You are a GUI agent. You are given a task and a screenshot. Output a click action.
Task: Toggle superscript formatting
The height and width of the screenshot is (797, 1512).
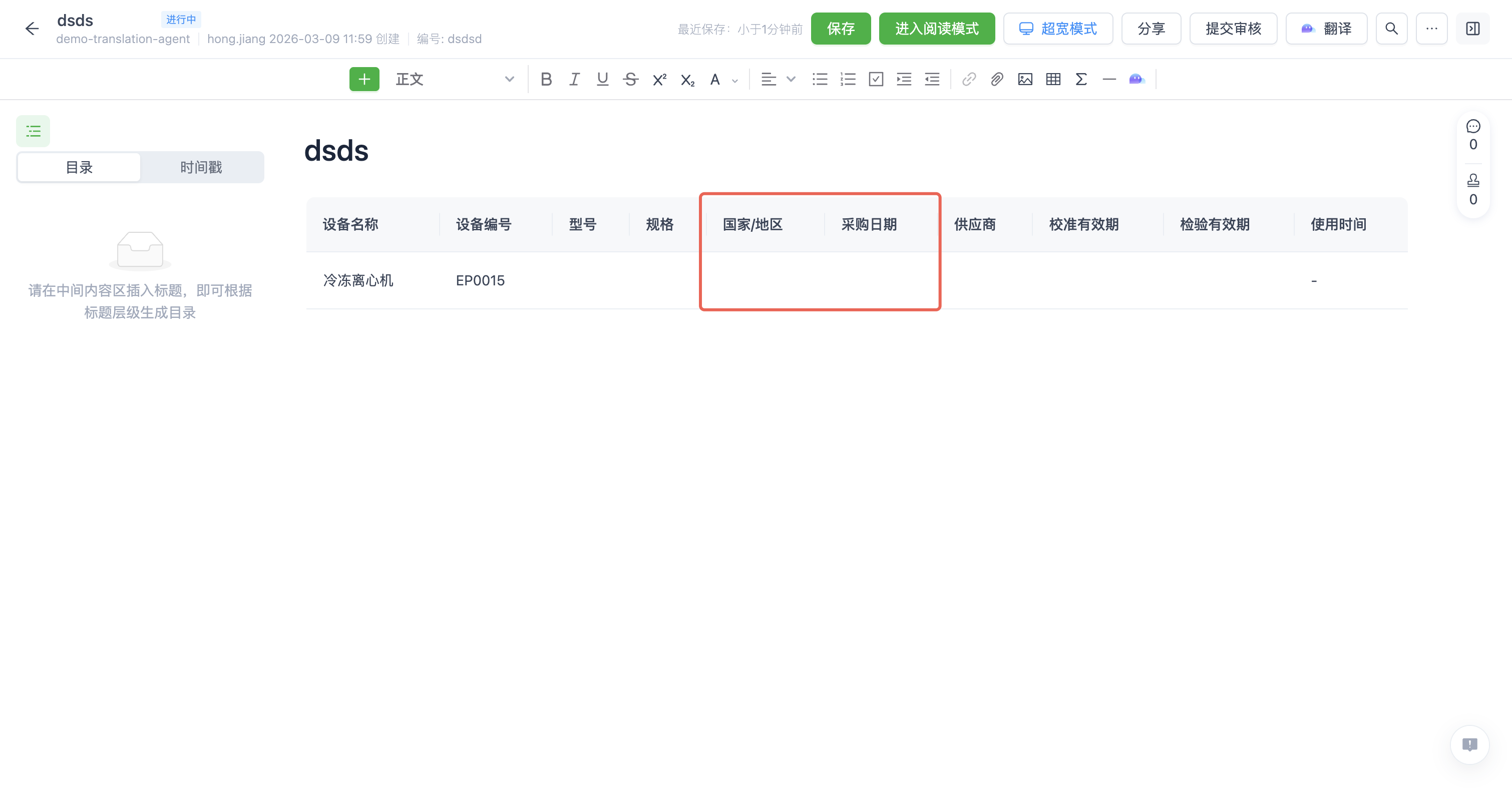click(658, 79)
